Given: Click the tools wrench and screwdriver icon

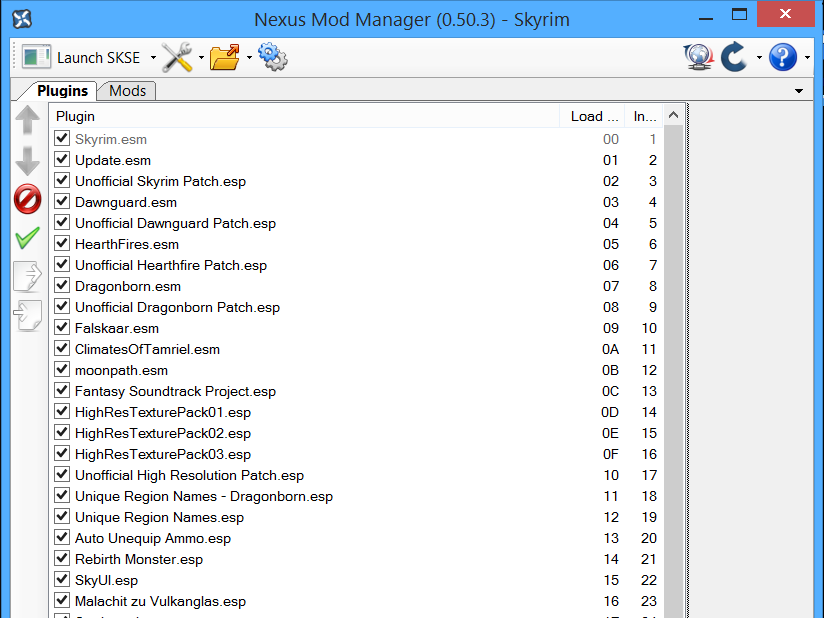Looking at the screenshot, I should [x=177, y=58].
